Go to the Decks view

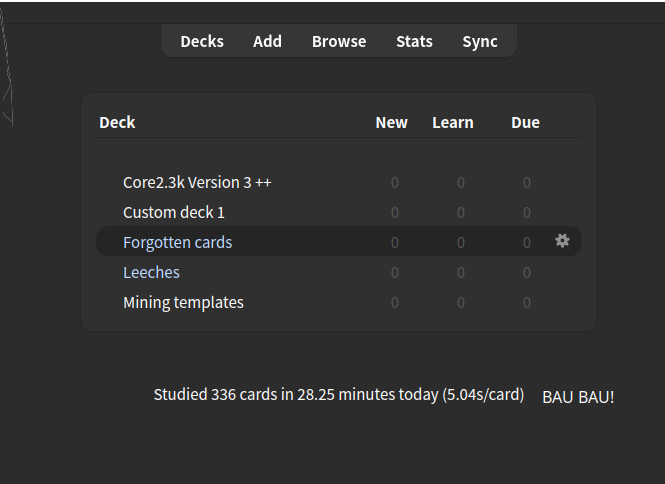click(202, 41)
